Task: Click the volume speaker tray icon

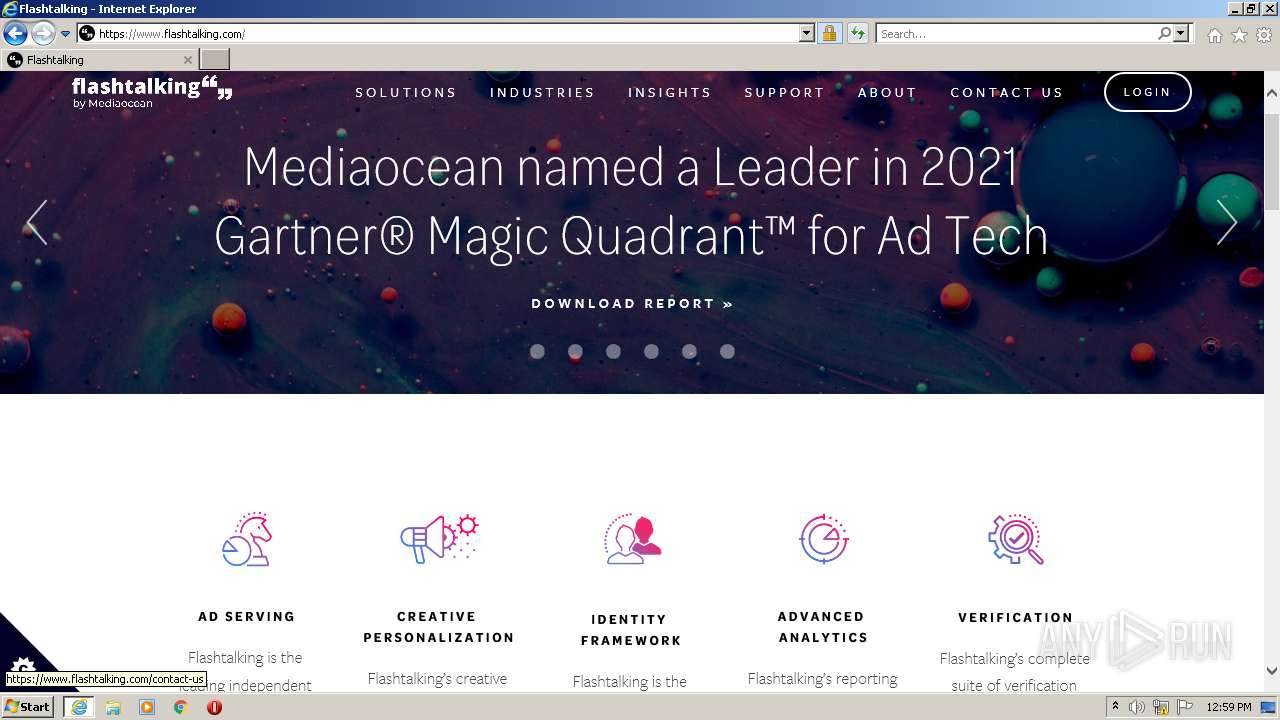Action: pos(1137,707)
